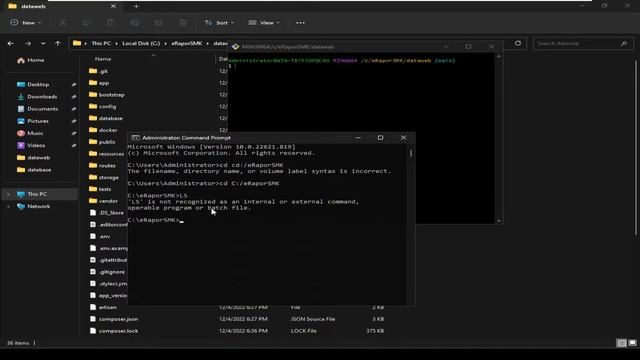The image size is (640, 360).
Task: Click eRaporSMK in the breadcrumb path
Action: [x=187, y=43]
